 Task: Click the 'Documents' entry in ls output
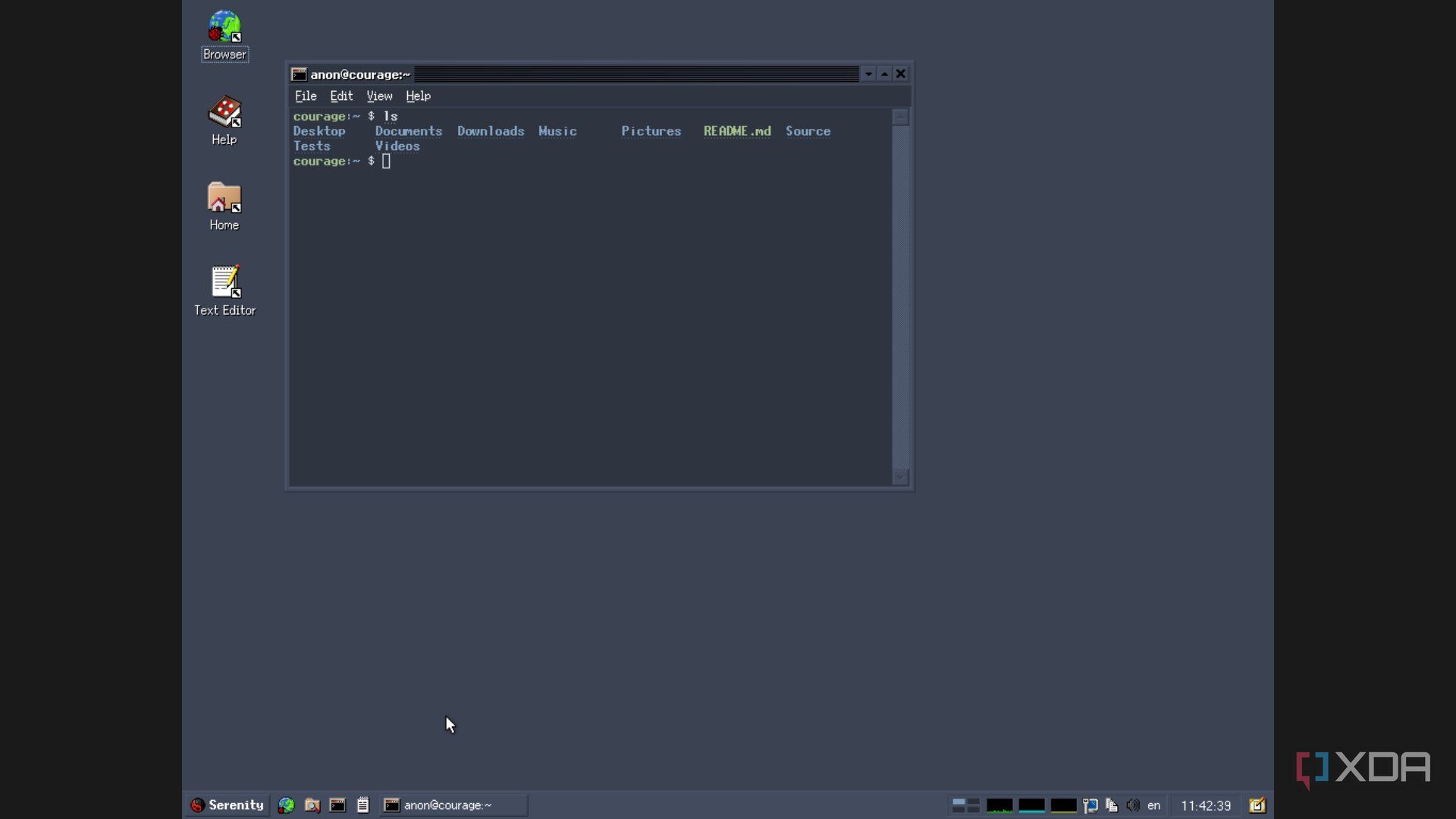[x=409, y=131]
